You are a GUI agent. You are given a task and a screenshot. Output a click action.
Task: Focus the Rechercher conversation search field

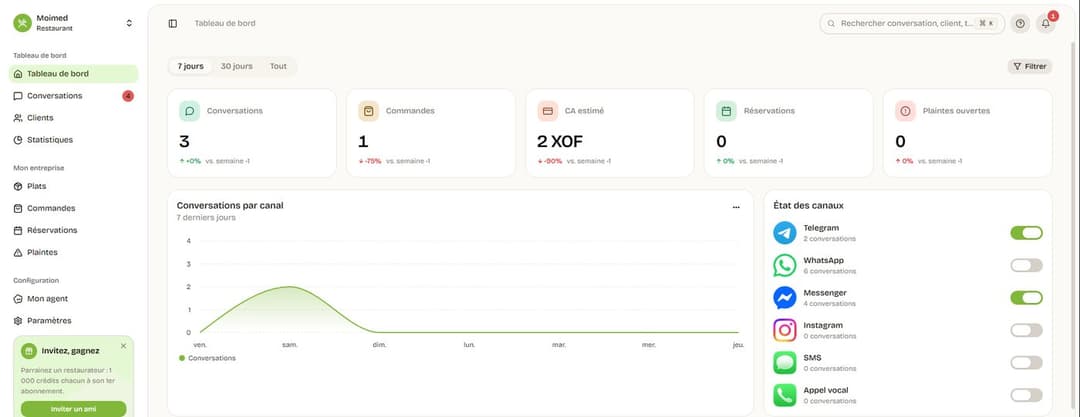pyautogui.click(x=912, y=23)
